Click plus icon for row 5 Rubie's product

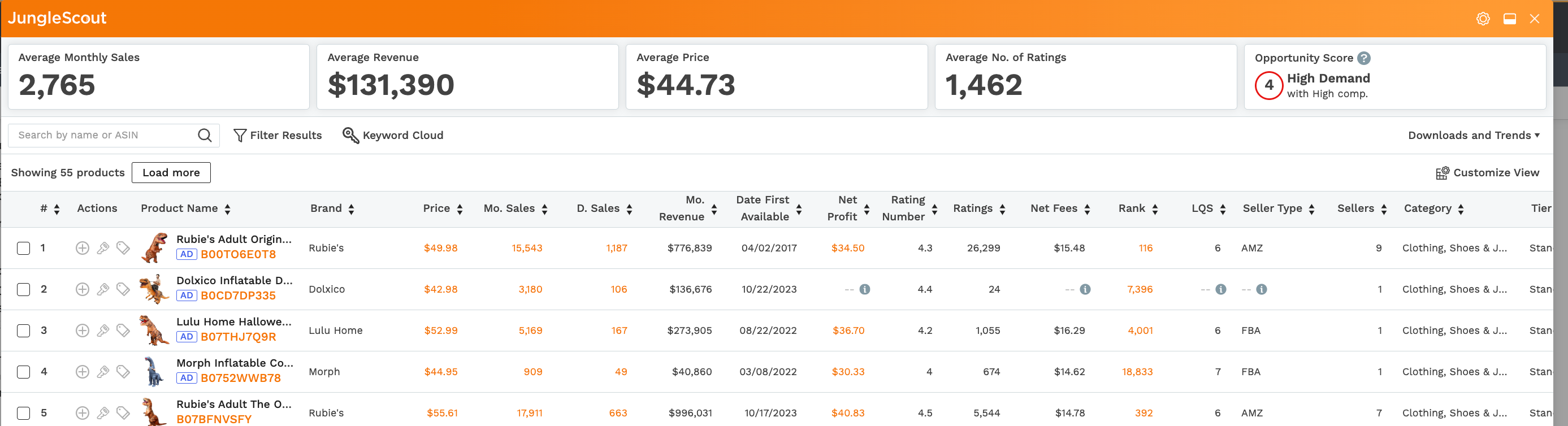[82, 412]
